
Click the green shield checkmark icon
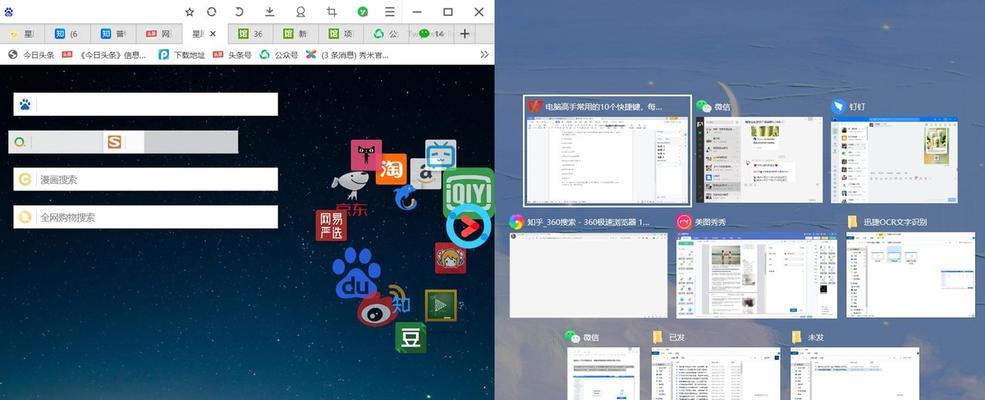coord(362,12)
